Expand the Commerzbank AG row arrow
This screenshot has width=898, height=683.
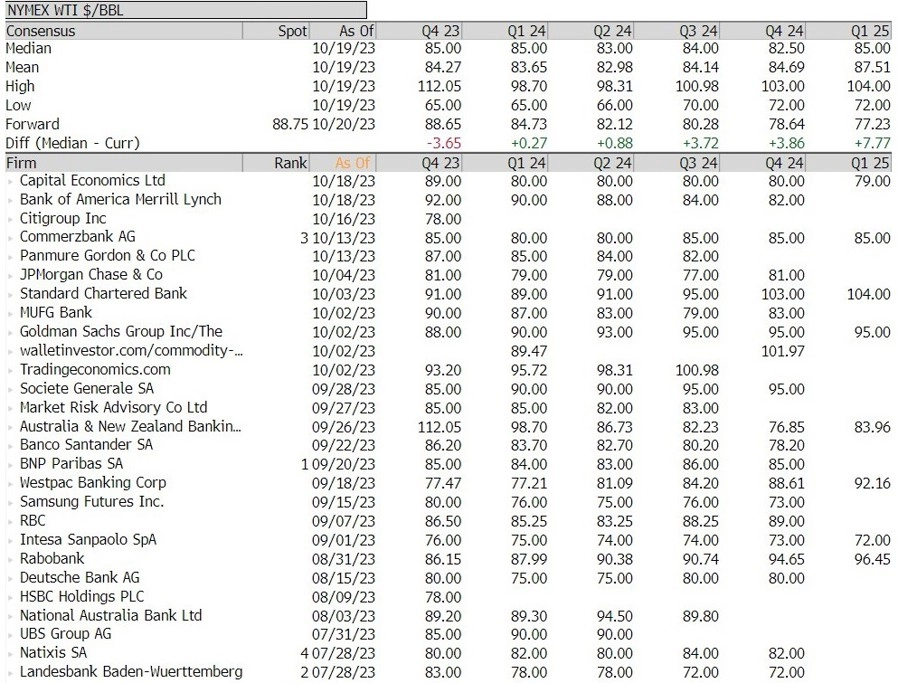10,238
